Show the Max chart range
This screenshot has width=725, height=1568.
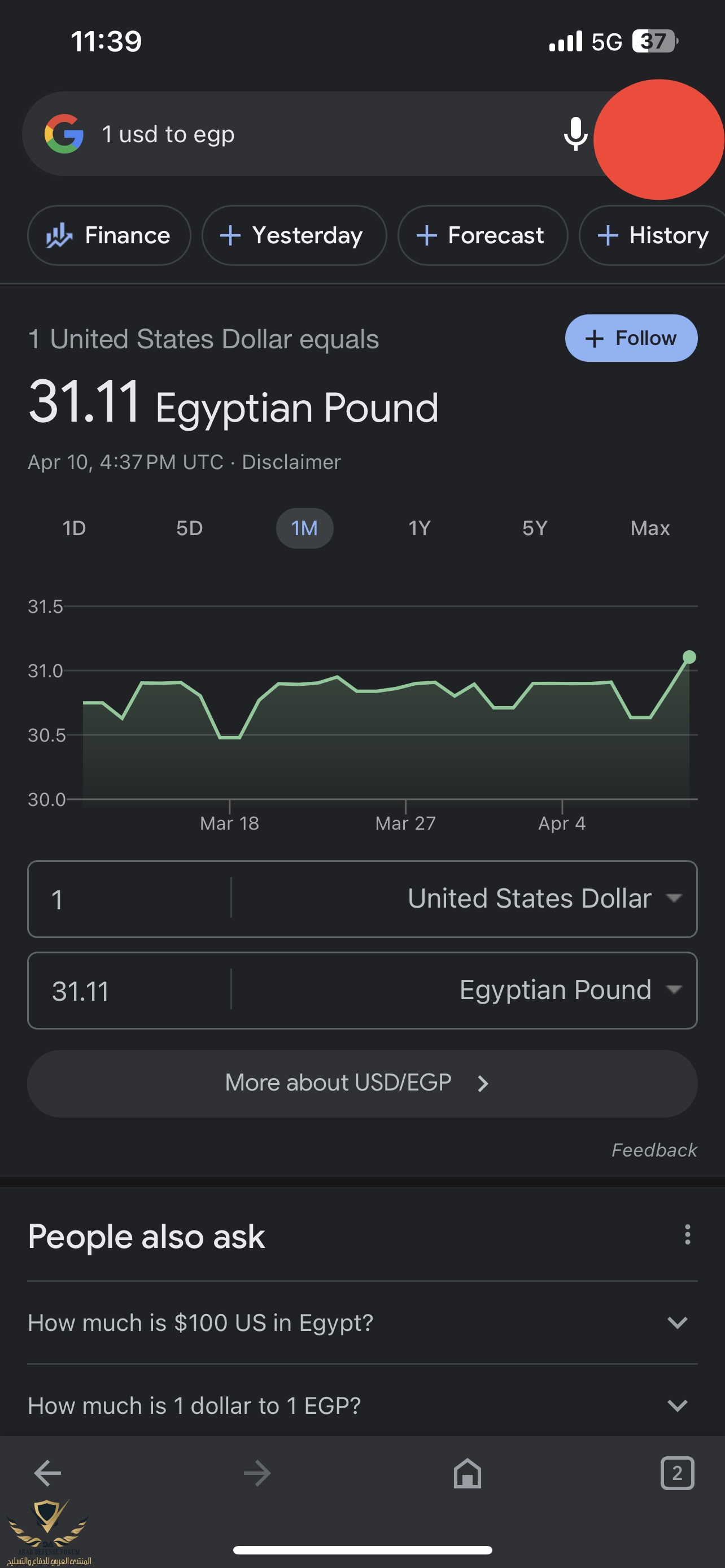(649, 528)
